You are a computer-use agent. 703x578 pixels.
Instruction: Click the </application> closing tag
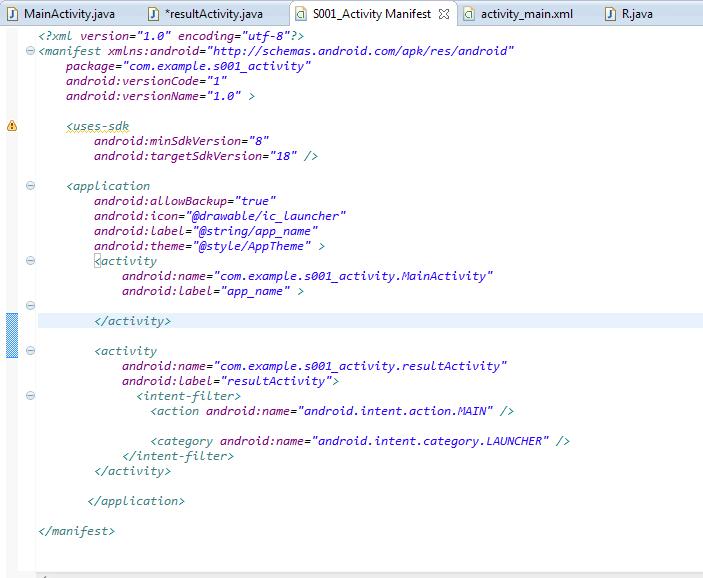click(136, 501)
